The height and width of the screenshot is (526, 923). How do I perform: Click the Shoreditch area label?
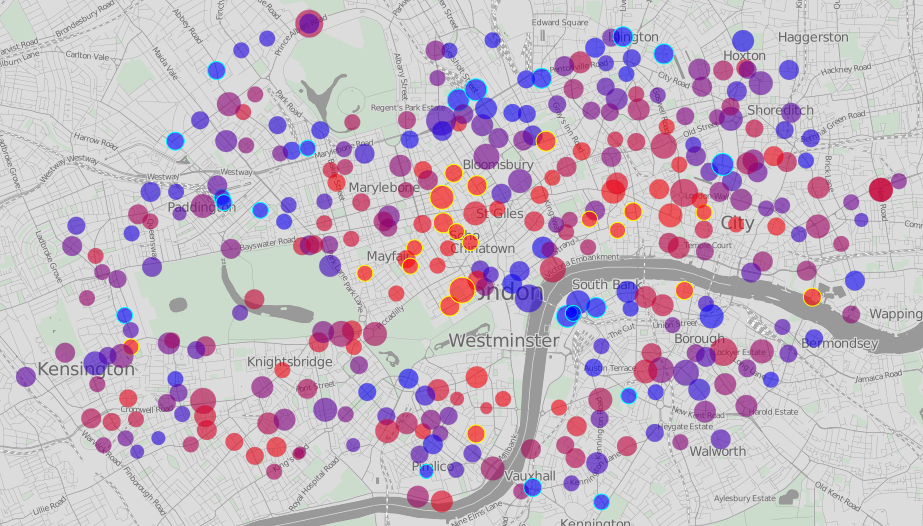[780, 110]
